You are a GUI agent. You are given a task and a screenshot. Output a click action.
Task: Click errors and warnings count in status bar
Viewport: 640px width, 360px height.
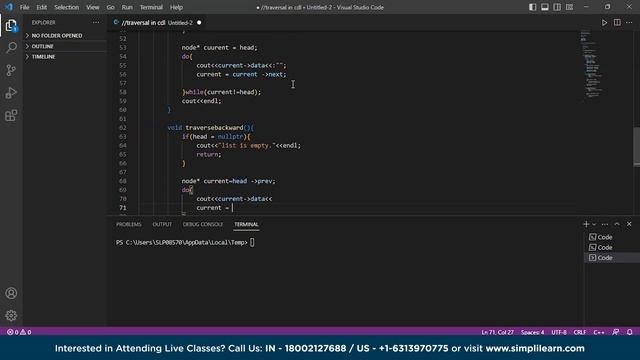click(x=19, y=332)
